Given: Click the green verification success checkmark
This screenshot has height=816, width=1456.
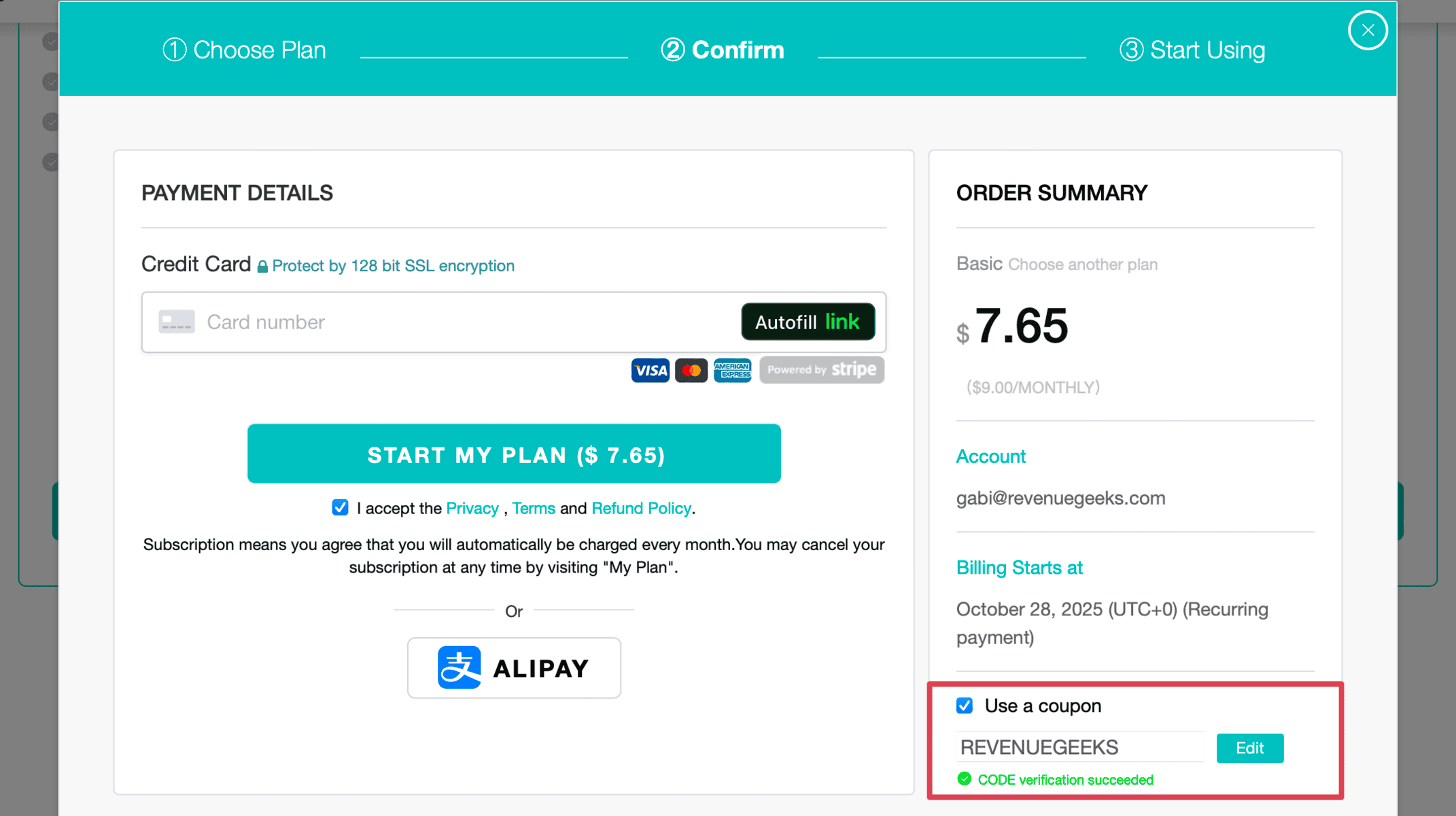Looking at the screenshot, I should coord(964,779).
